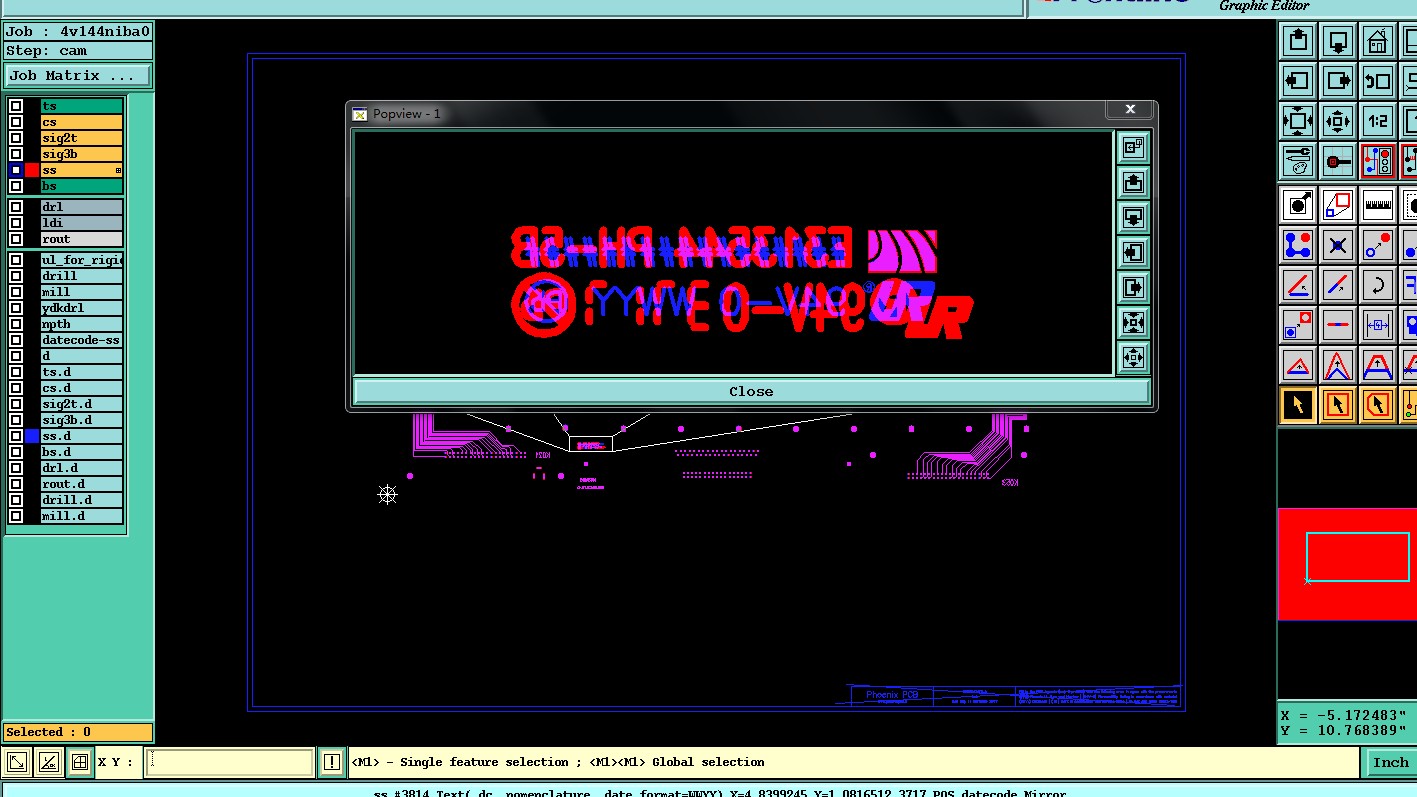Select the blue cross delete point icon
The image size is (1417, 797).
click(1338, 245)
